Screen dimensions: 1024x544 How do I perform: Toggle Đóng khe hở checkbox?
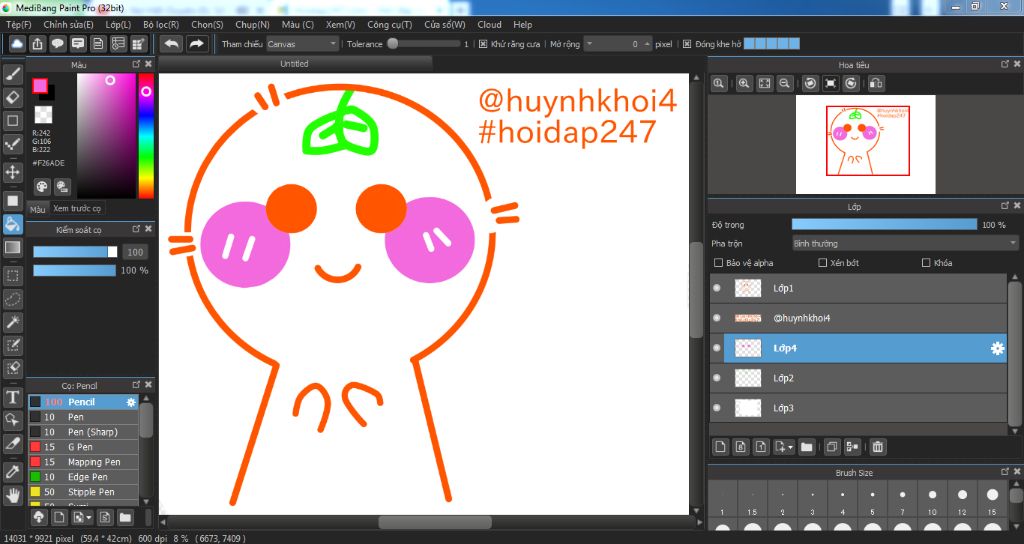(687, 44)
